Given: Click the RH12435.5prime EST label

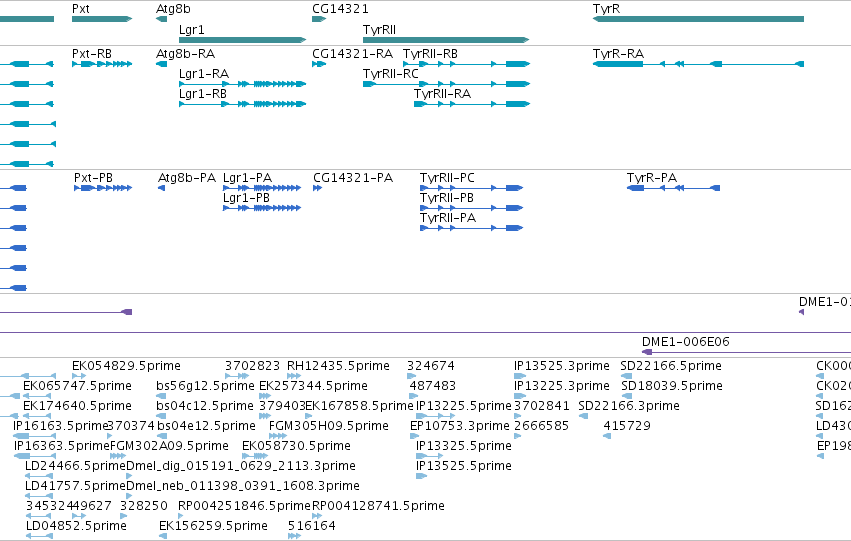Looking at the screenshot, I should 338,366.
